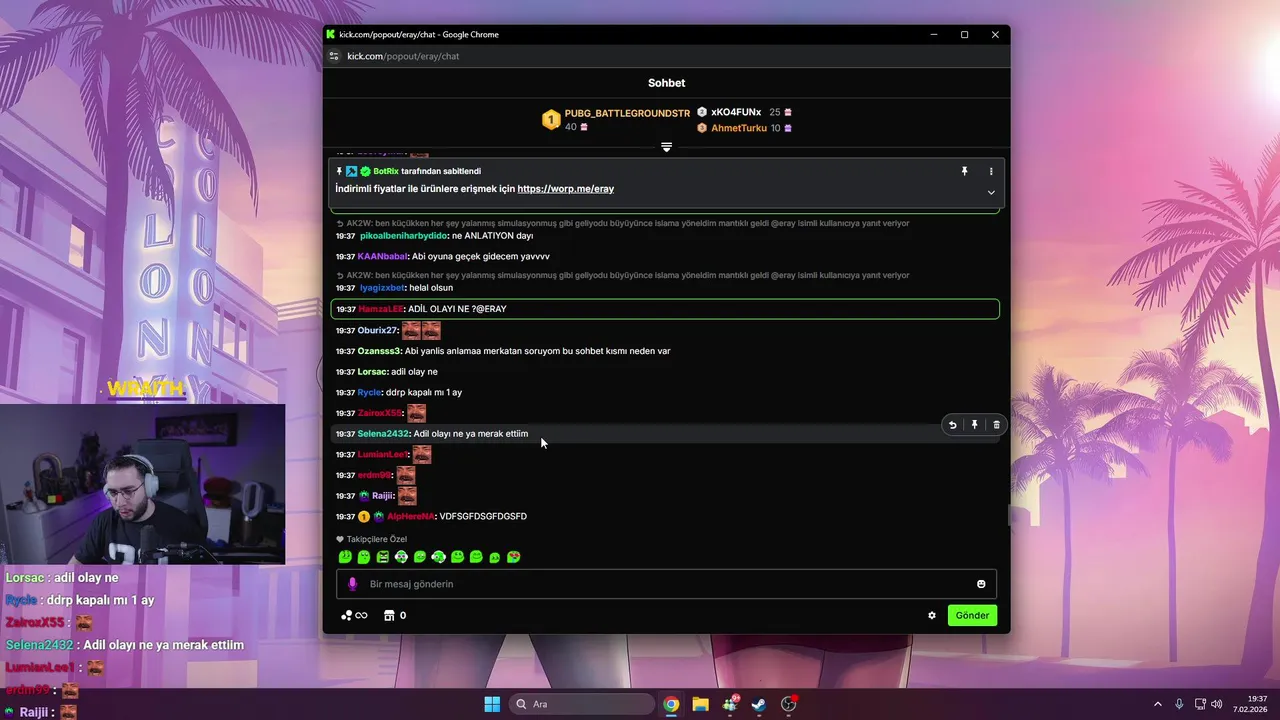Click username Rycle in chat popout
This screenshot has height=720, width=1280.
[369, 392]
